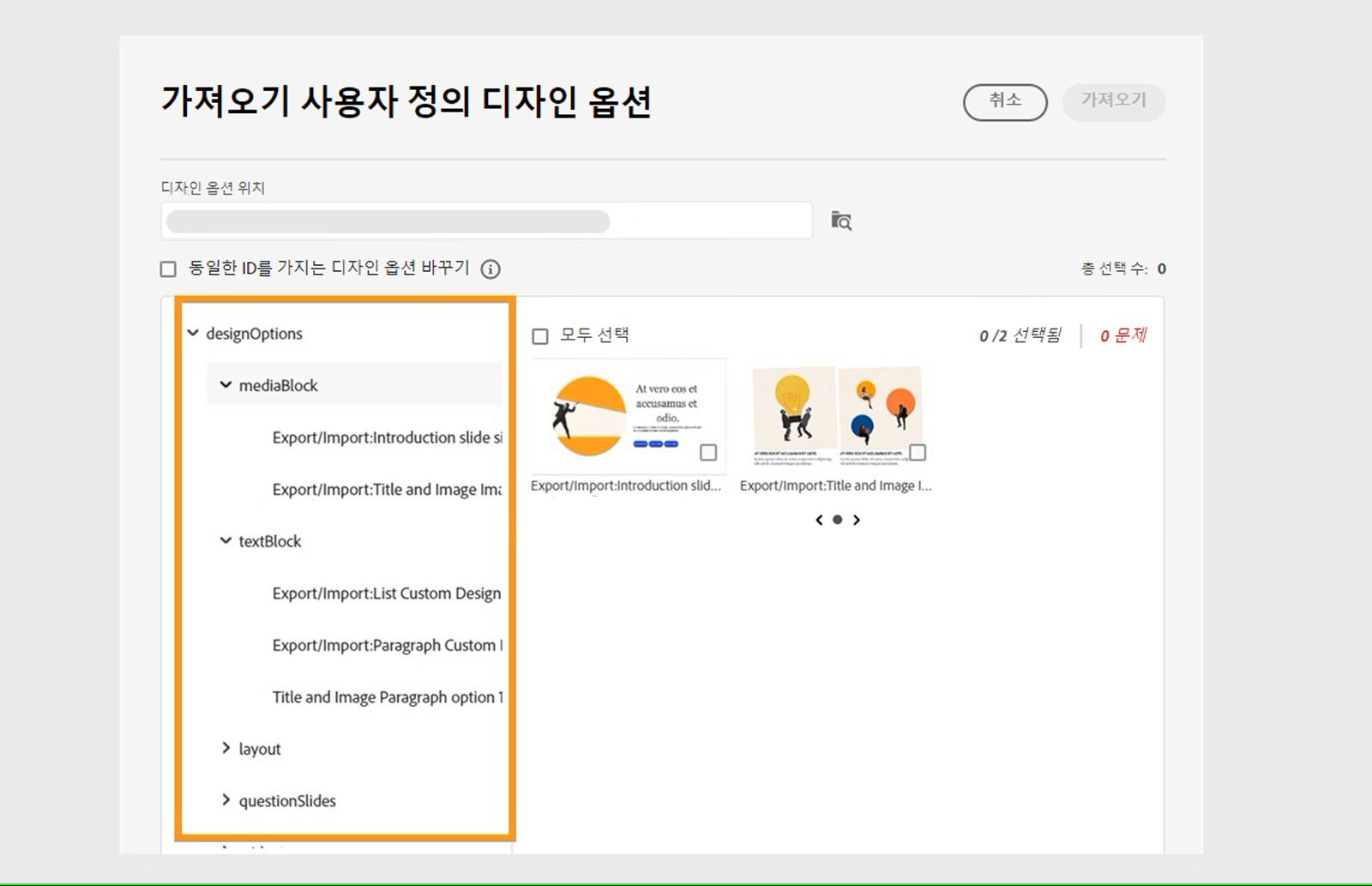Click the right carousel arrow below thumbnails
1372x886 pixels.
pyautogui.click(x=857, y=519)
